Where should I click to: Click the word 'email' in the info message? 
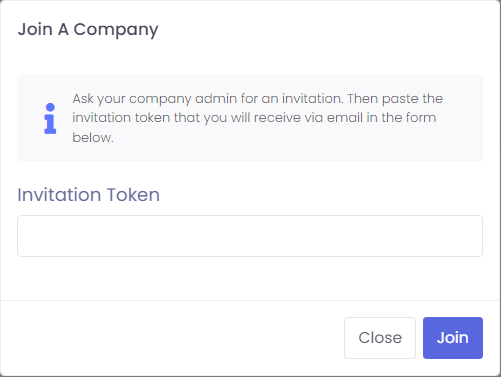(345, 118)
